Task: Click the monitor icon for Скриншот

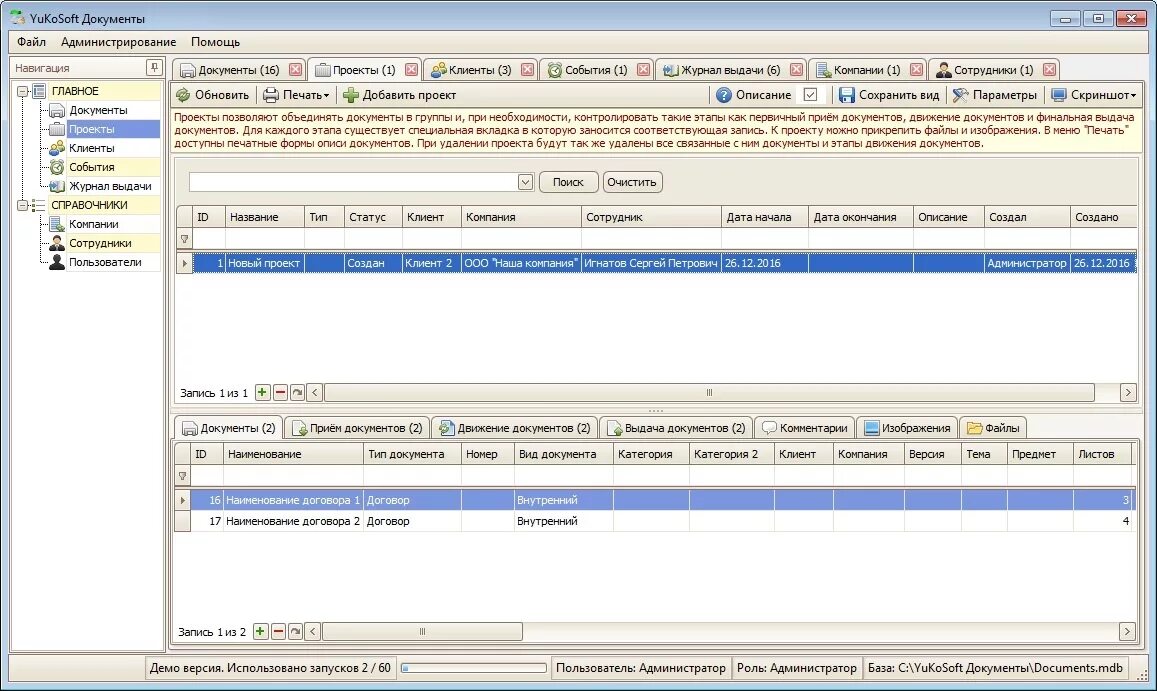Action: (1059, 94)
